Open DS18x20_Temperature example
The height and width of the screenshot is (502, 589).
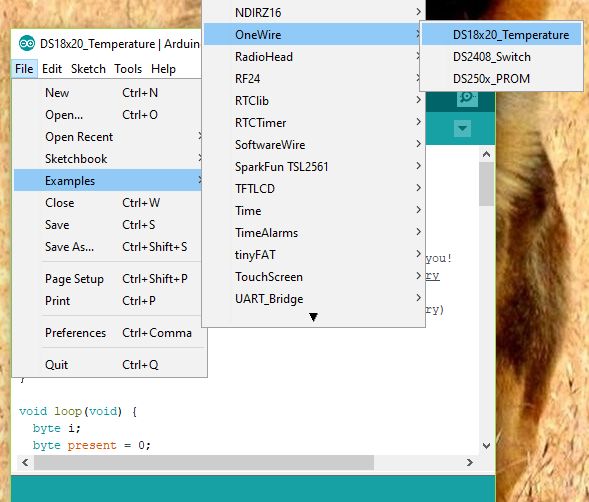(x=501, y=35)
